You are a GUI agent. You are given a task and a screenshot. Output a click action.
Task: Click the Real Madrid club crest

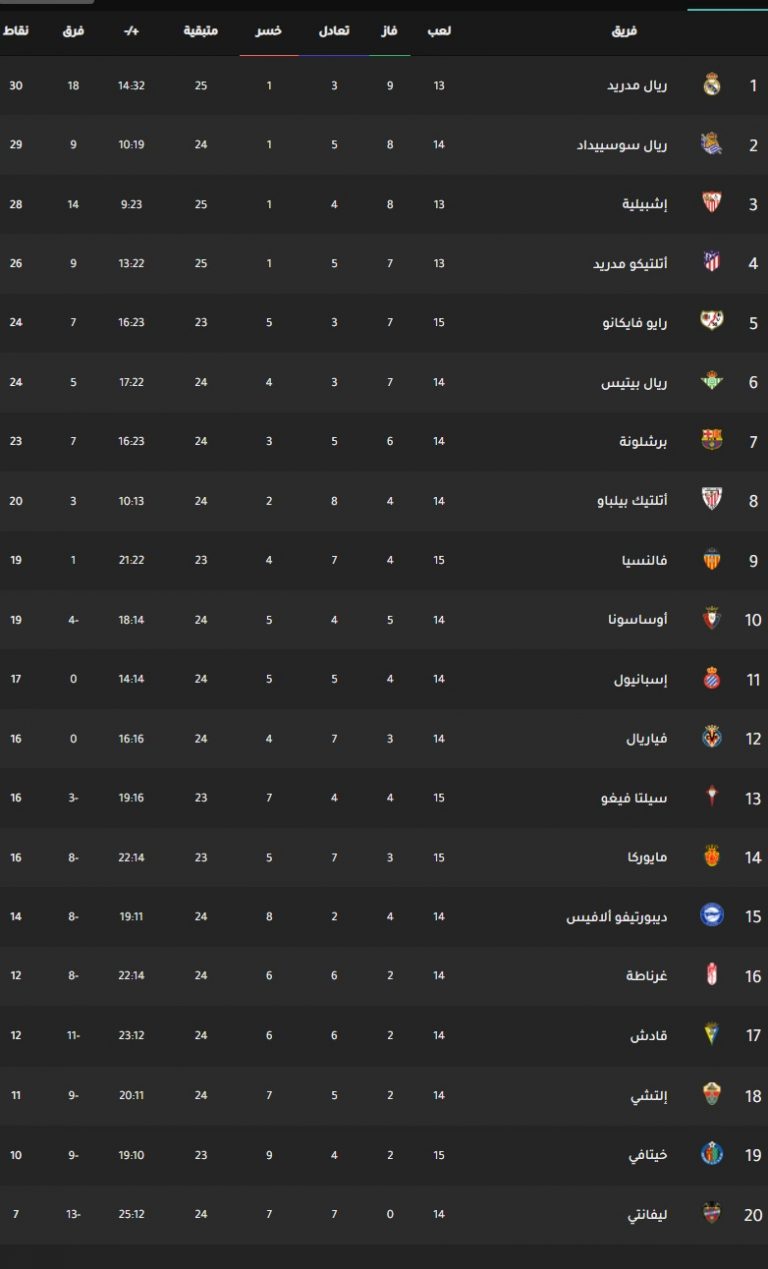tap(711, 85)
